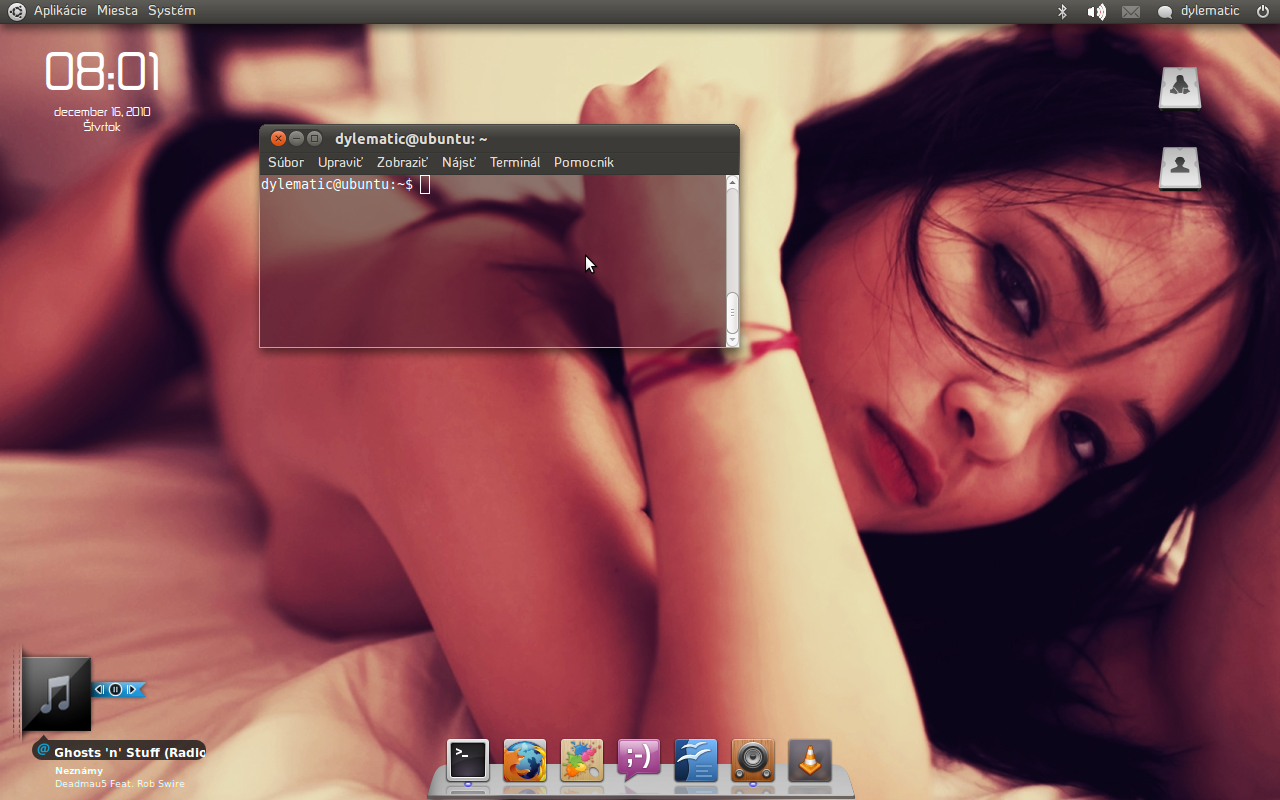Open terminal Zobraziť menu
This screenshot has height=800, width=1280.
tap(403, 162)
